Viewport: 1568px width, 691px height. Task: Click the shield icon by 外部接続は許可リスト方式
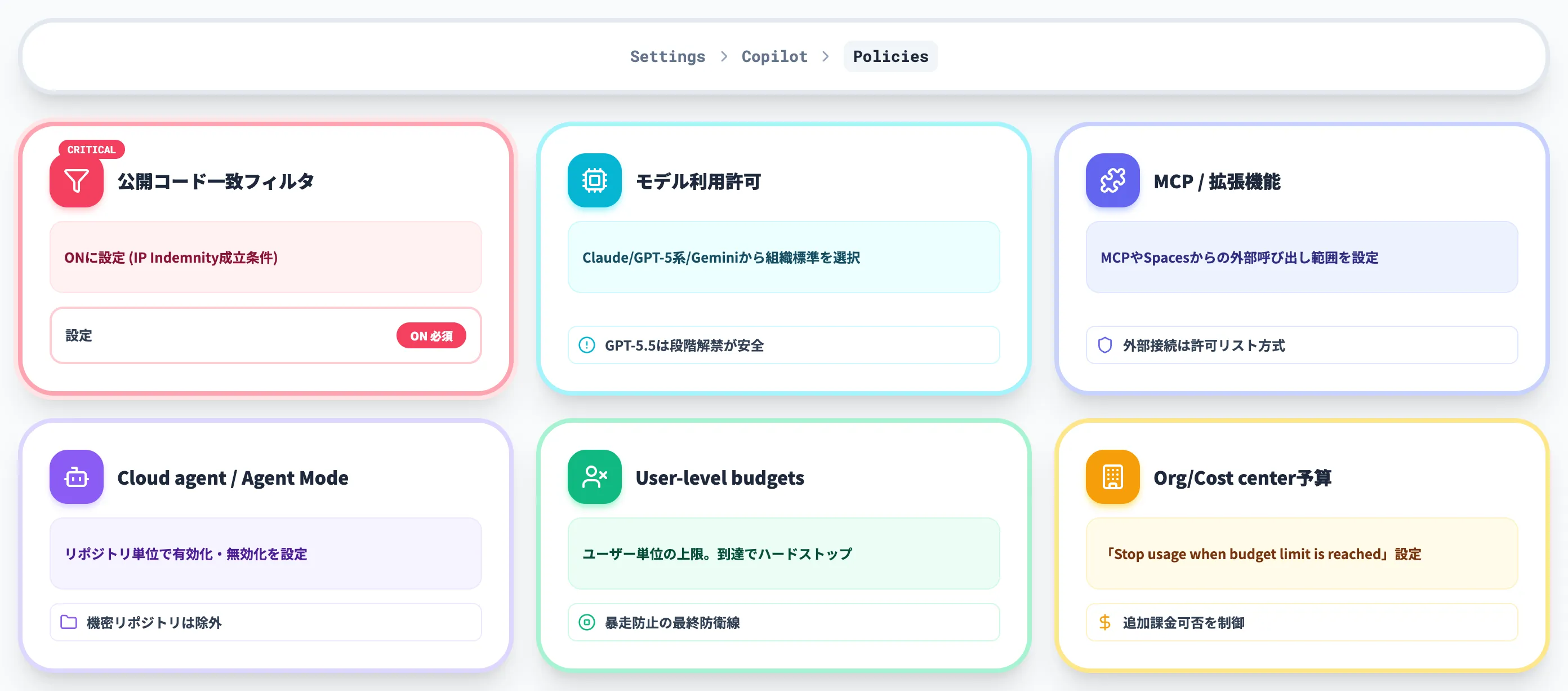click(1104, 345)
